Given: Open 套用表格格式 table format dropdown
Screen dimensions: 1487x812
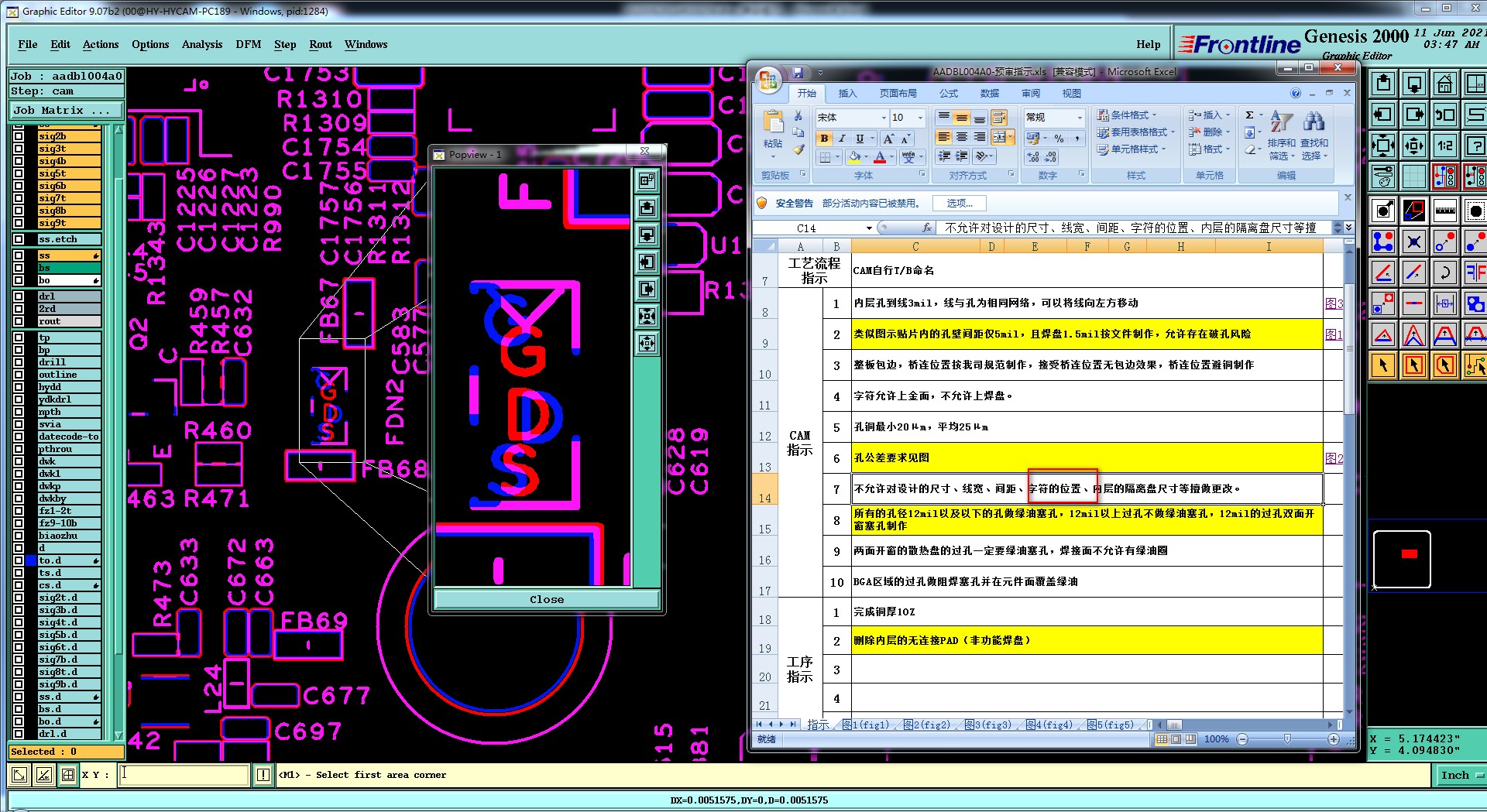Looking at the screenshot, I should [x=1135, y=132].
